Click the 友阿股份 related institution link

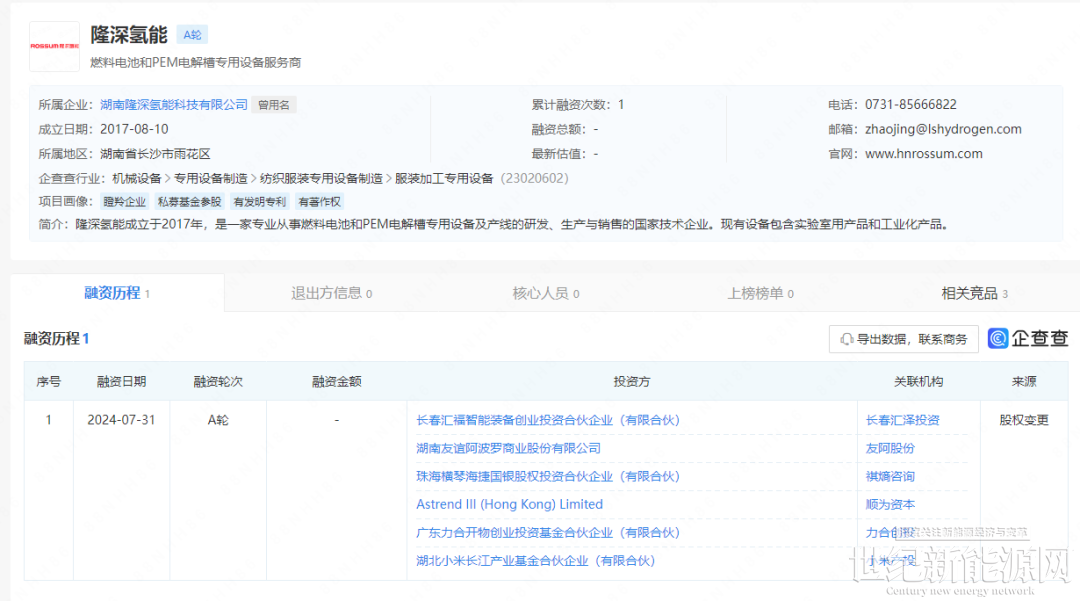click(890, 448)
